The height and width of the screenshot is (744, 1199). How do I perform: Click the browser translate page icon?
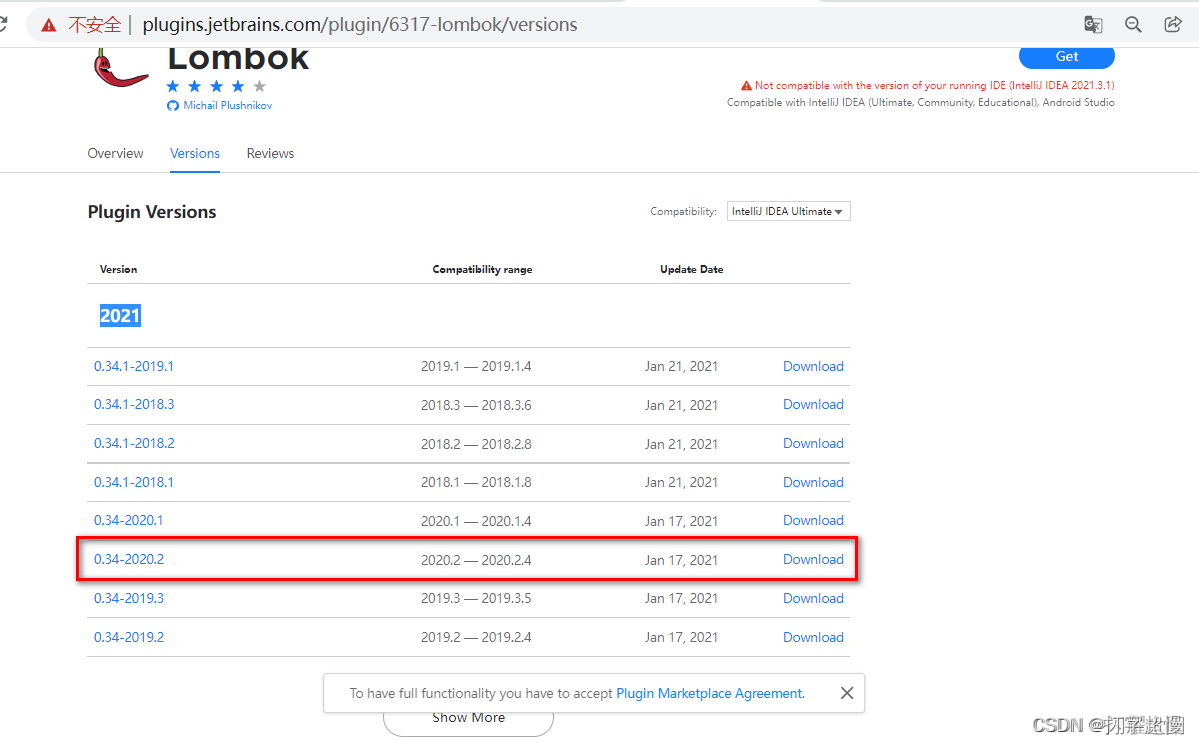pyautogui.click(x=1093, y=24)
